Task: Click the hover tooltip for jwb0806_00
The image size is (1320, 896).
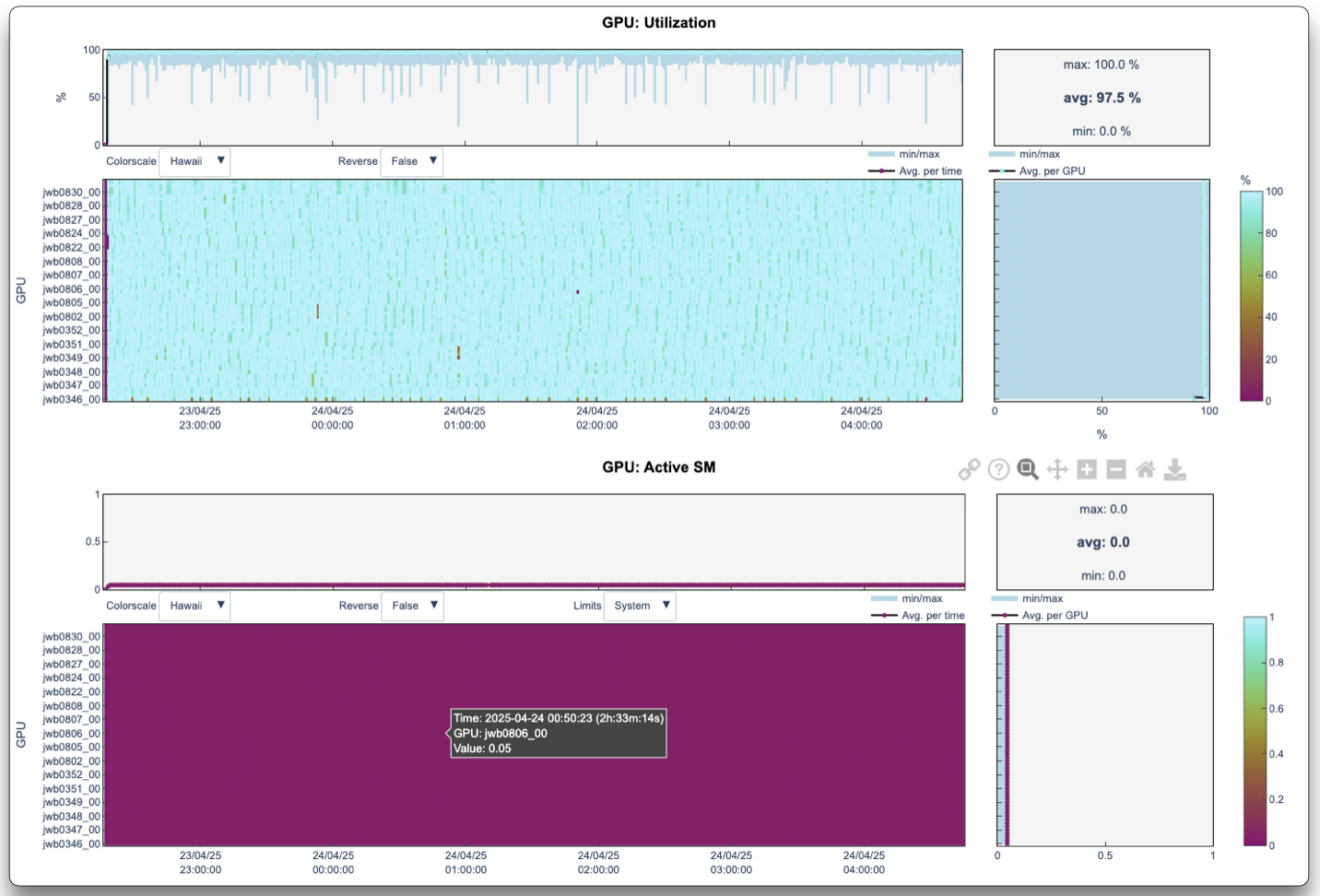Action: tap(559, 734)
